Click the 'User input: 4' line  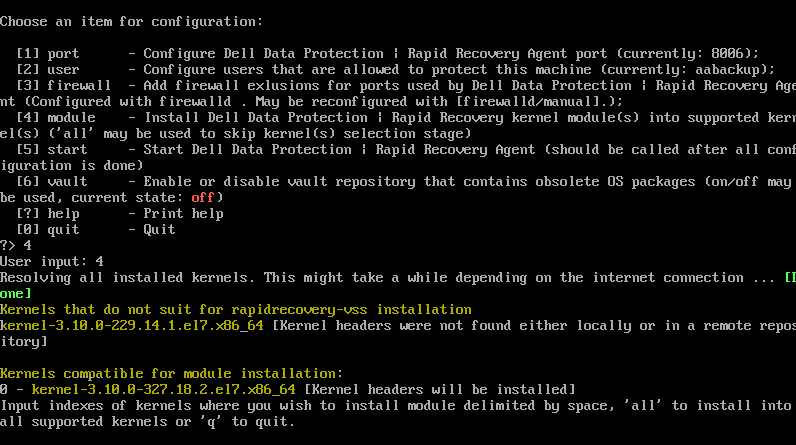(x=52, y=261)
